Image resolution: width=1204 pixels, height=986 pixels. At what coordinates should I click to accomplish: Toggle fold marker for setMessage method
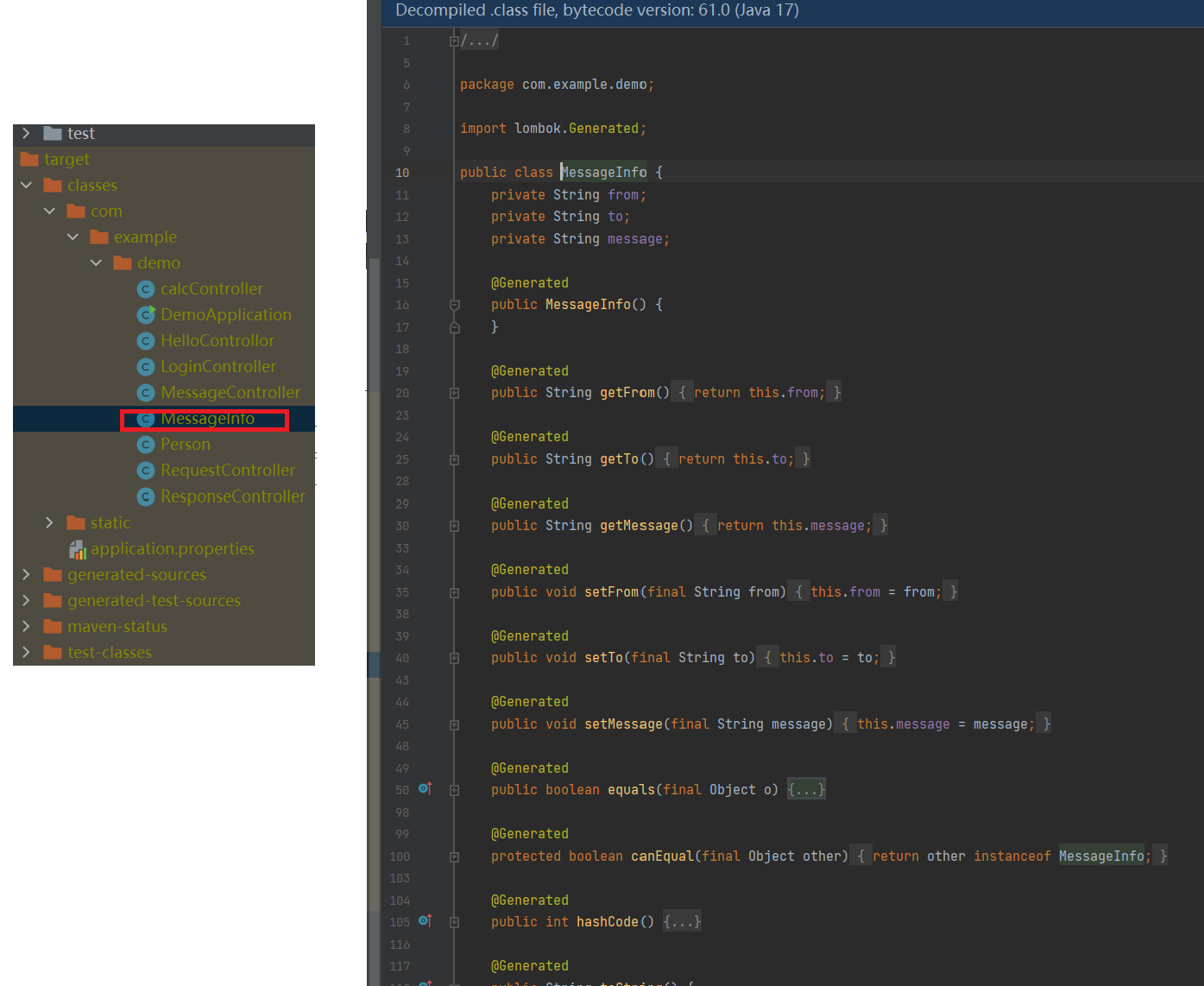click(454, 725)
